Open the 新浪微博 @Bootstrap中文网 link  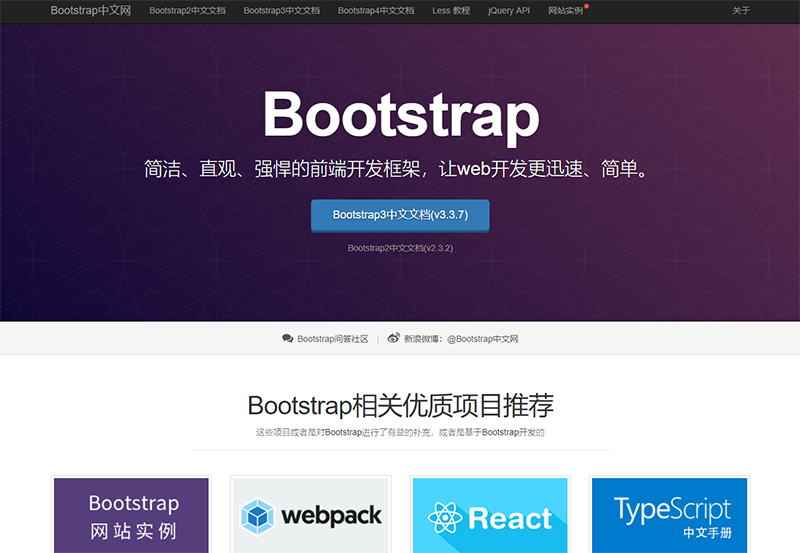(x=461, y=339)
